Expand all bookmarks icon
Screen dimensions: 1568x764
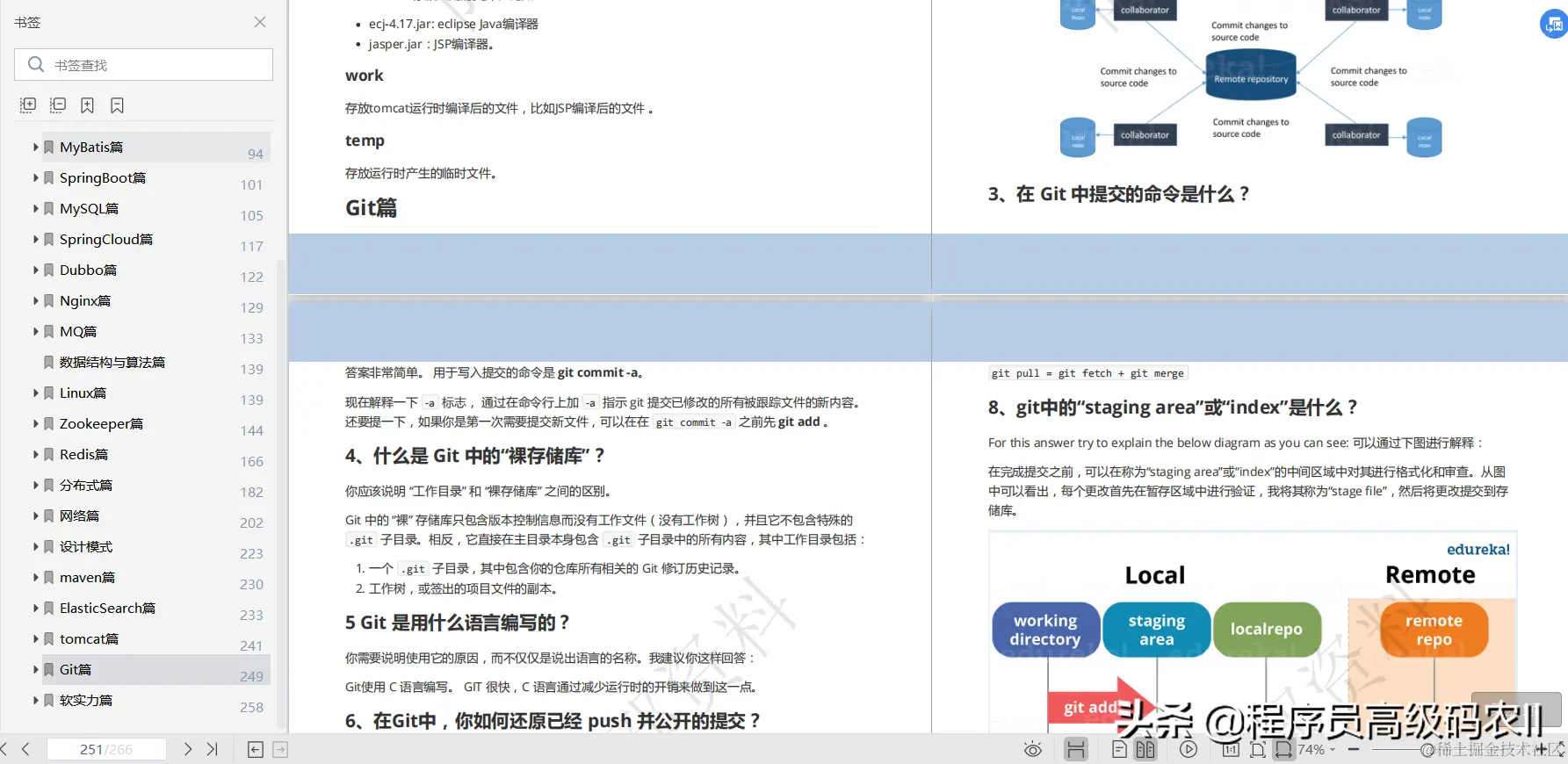click(x=28, y=105)
